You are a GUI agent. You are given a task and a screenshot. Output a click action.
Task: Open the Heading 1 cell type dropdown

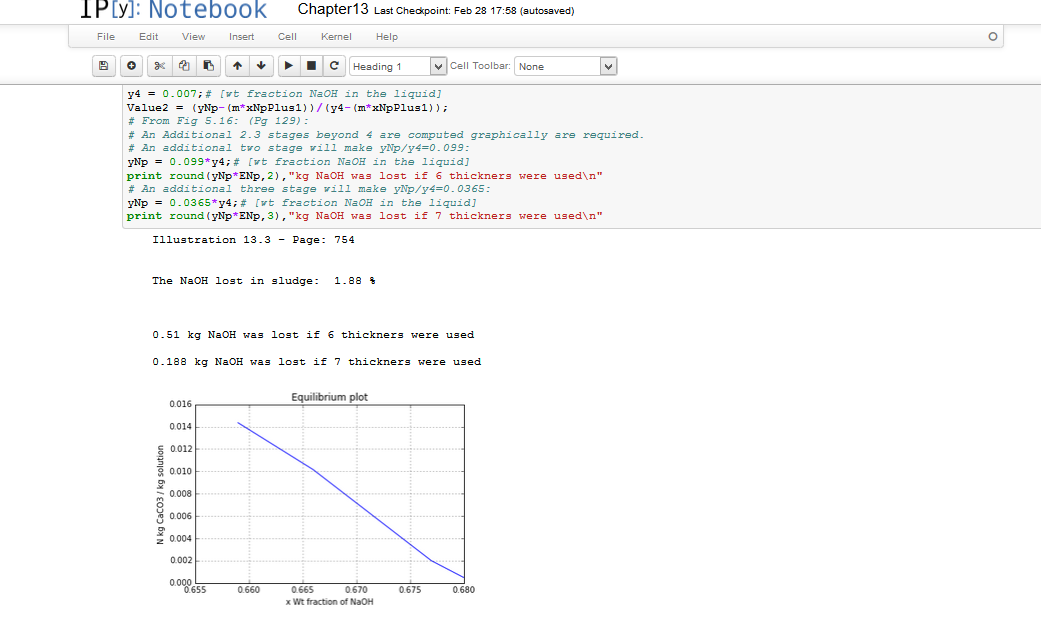pyautogui.click(x=397, y=66)
